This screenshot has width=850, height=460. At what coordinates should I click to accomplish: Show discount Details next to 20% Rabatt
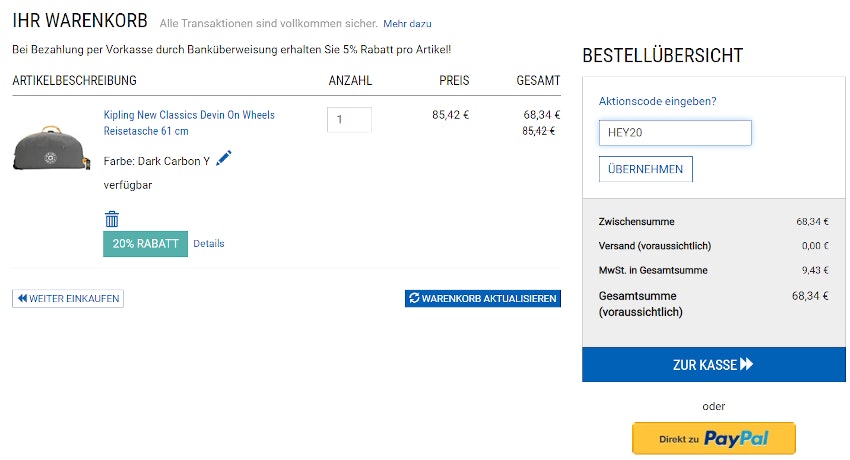coord(209,244)
